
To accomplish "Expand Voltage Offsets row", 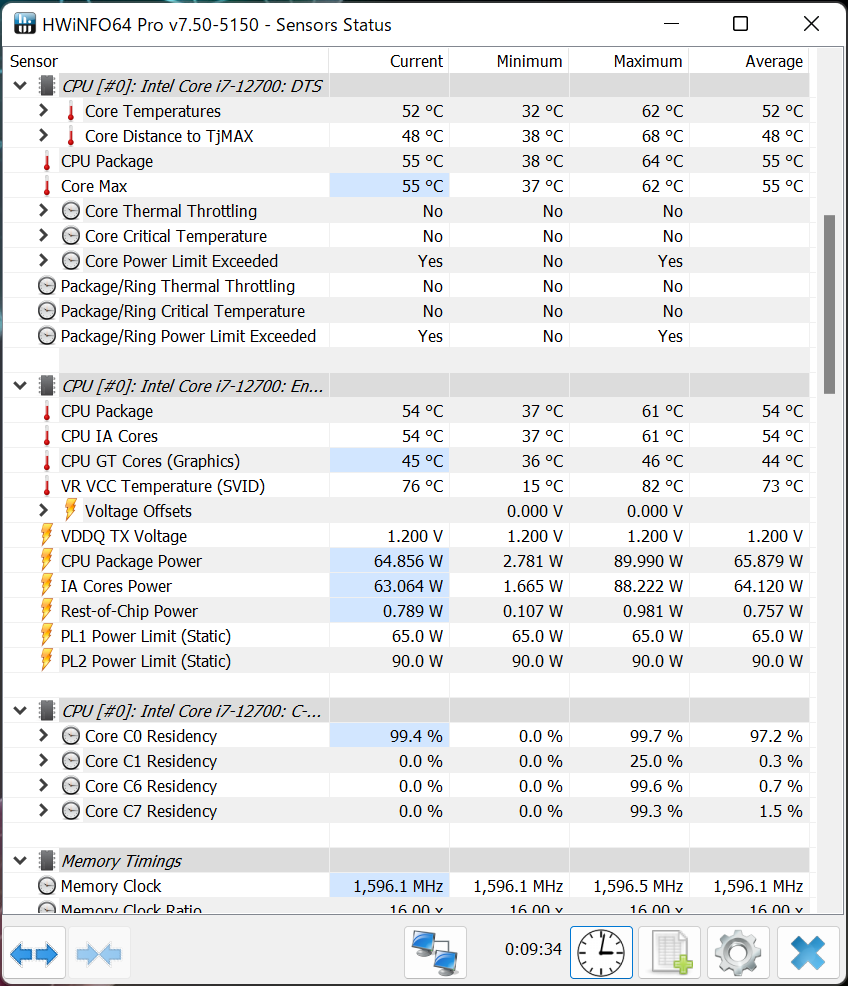I will pyautogui.click(x=43, y=511).
